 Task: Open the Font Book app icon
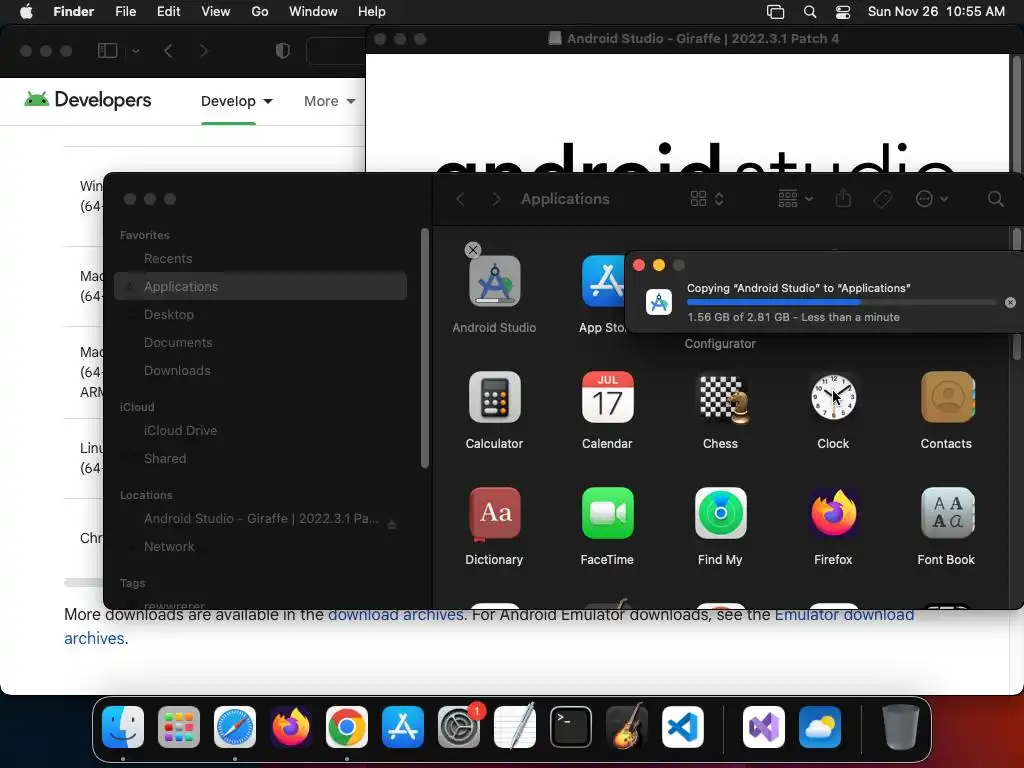point(946,513)
